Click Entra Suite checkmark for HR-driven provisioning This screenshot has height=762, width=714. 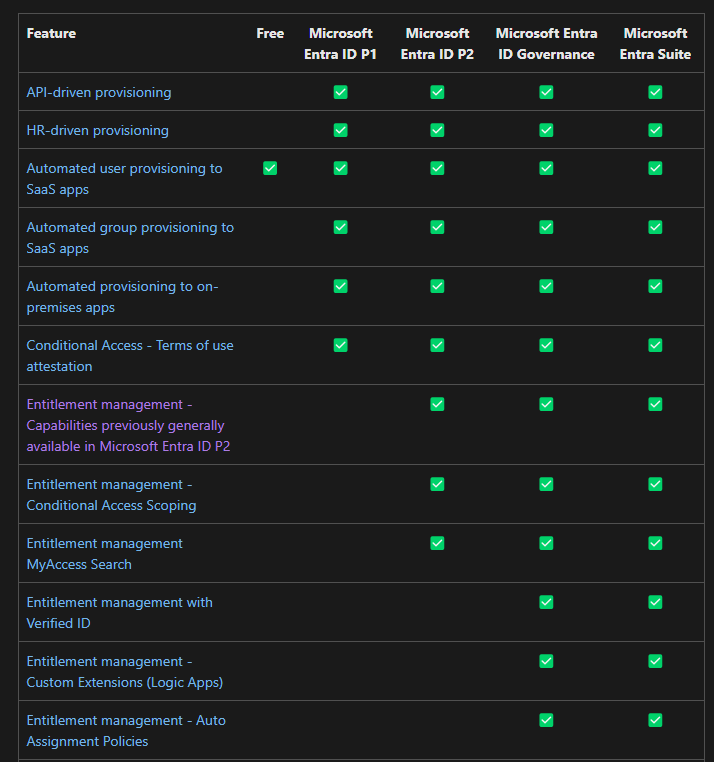click(655, 130)
